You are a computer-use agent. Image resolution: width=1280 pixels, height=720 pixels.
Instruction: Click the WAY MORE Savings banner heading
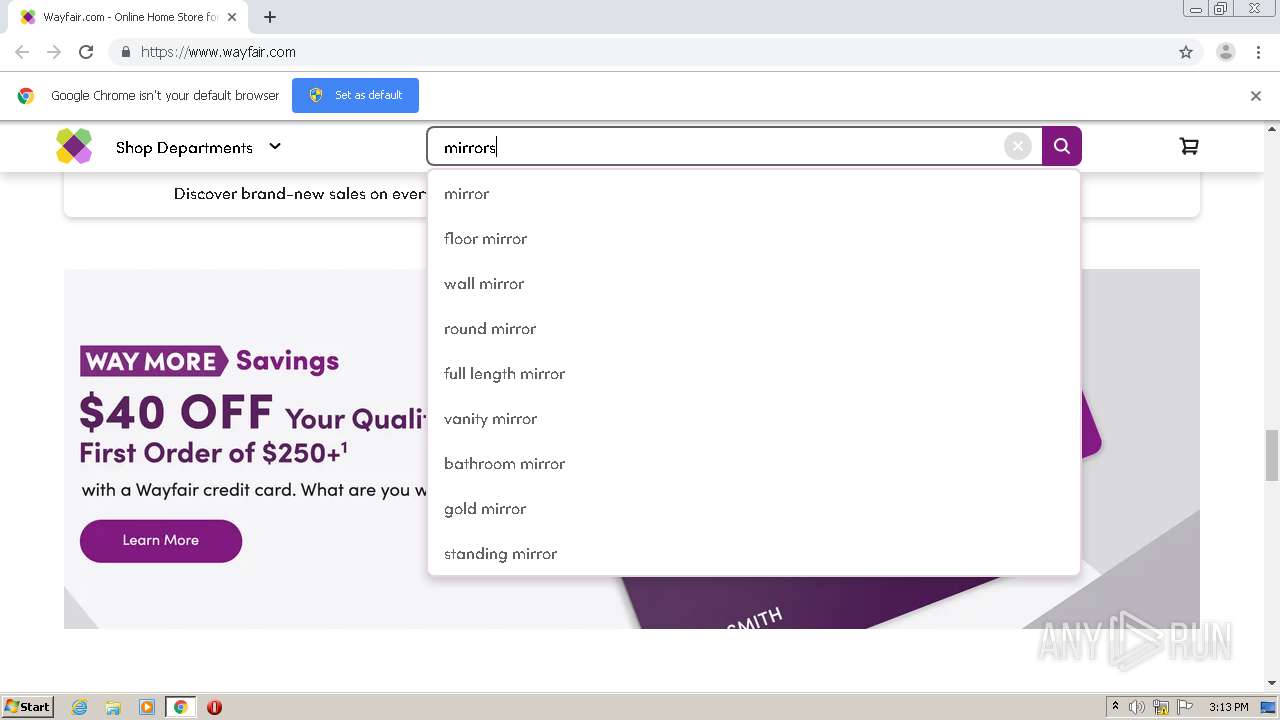pos(210,361)
